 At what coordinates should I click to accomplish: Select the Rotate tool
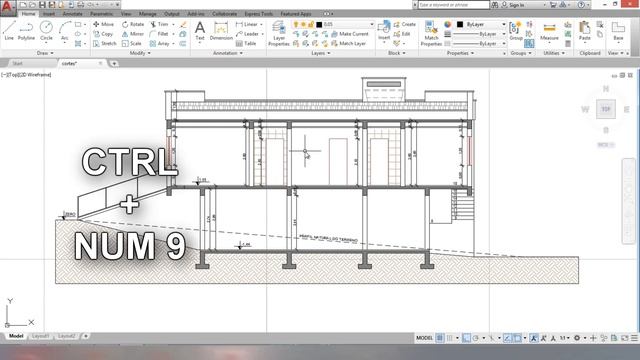133,24
